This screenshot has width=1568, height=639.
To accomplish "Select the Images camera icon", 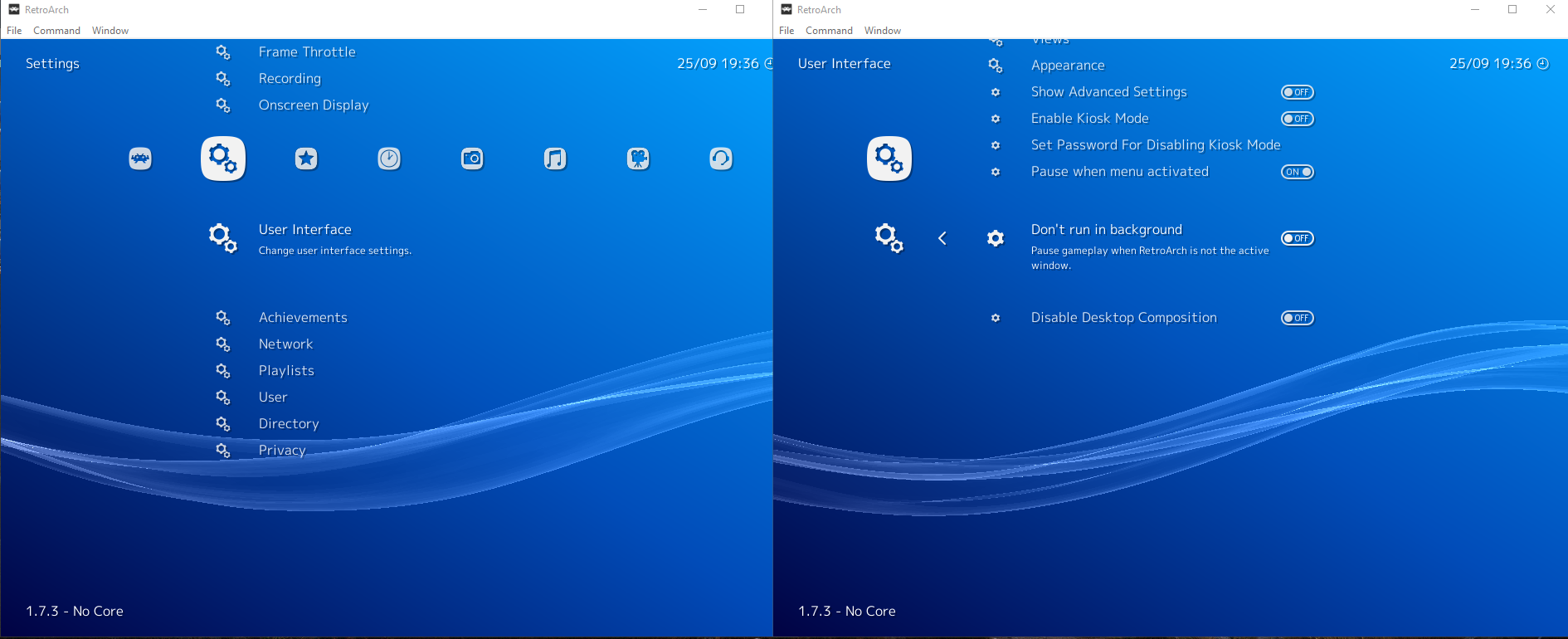I will [472, 159].
